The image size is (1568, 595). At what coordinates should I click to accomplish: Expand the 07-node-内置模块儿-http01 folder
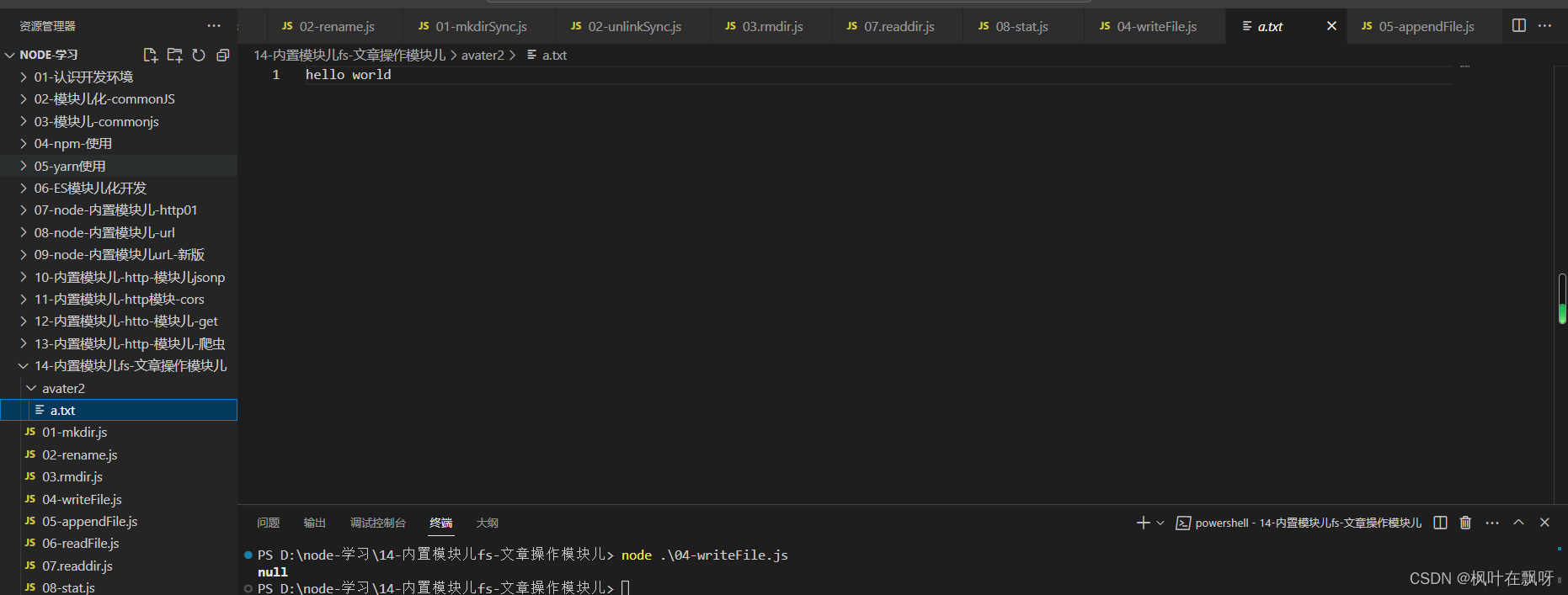click(119, 210)
